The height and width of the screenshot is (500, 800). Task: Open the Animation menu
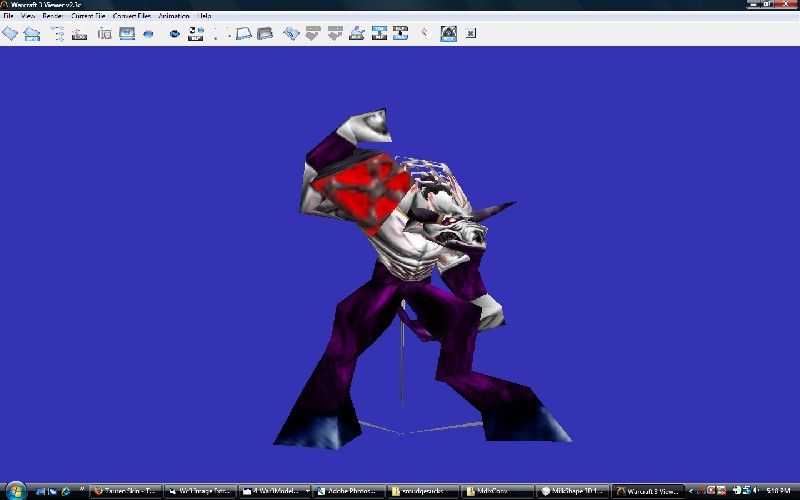click(173, 16)
